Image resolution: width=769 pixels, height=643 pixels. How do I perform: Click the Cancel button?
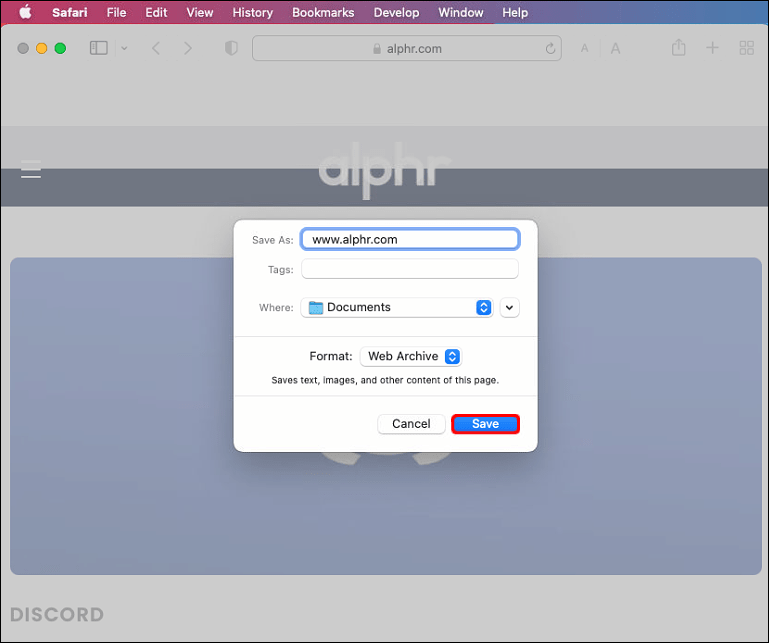pos(411,424)
